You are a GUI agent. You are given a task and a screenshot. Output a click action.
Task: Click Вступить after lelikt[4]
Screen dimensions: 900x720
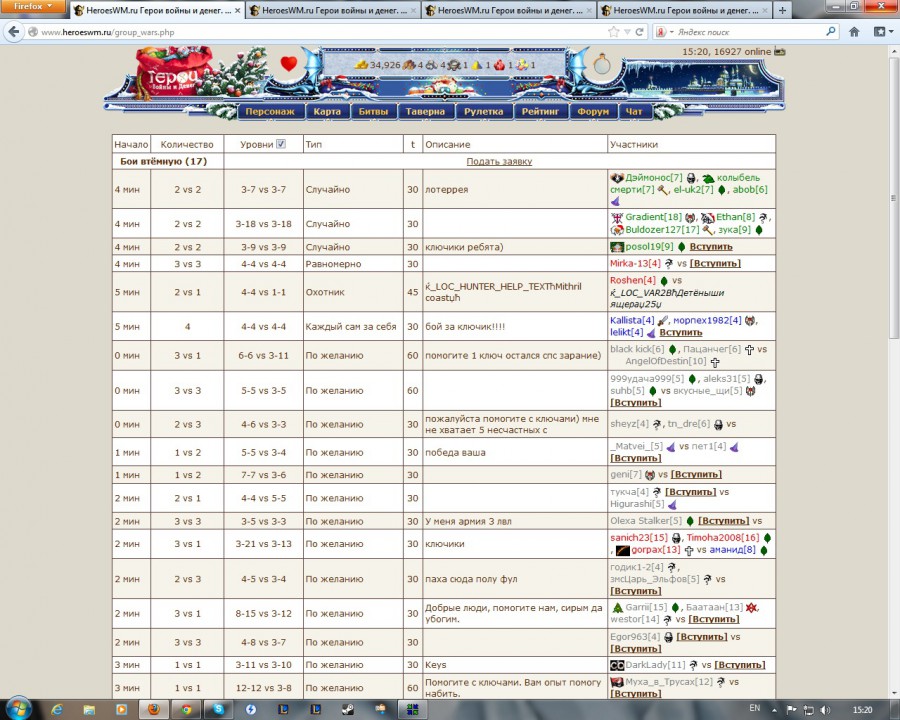tap(681, 332)
